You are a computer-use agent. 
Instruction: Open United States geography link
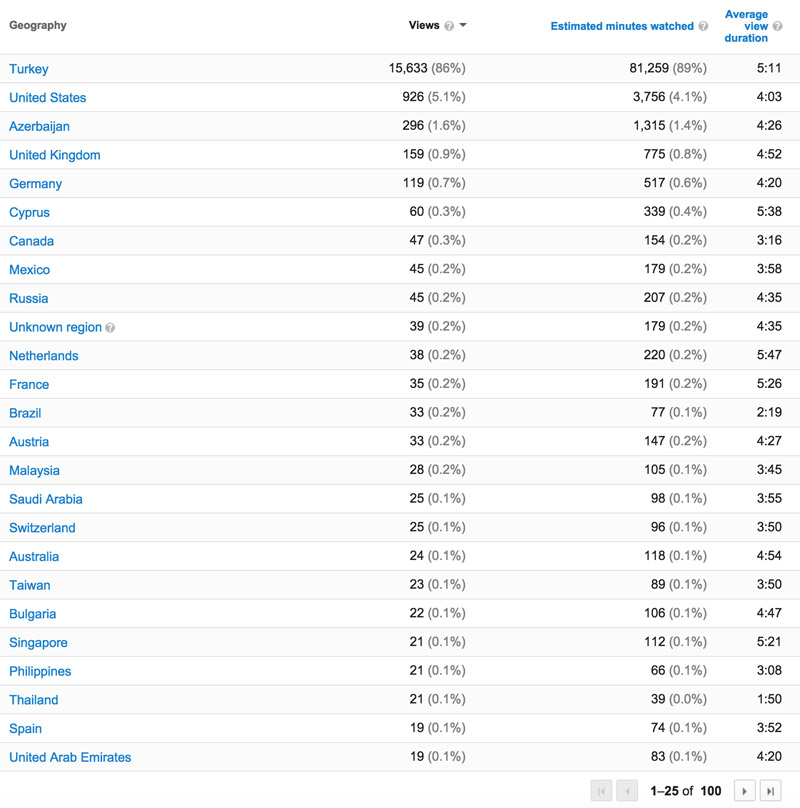point(47,97)
